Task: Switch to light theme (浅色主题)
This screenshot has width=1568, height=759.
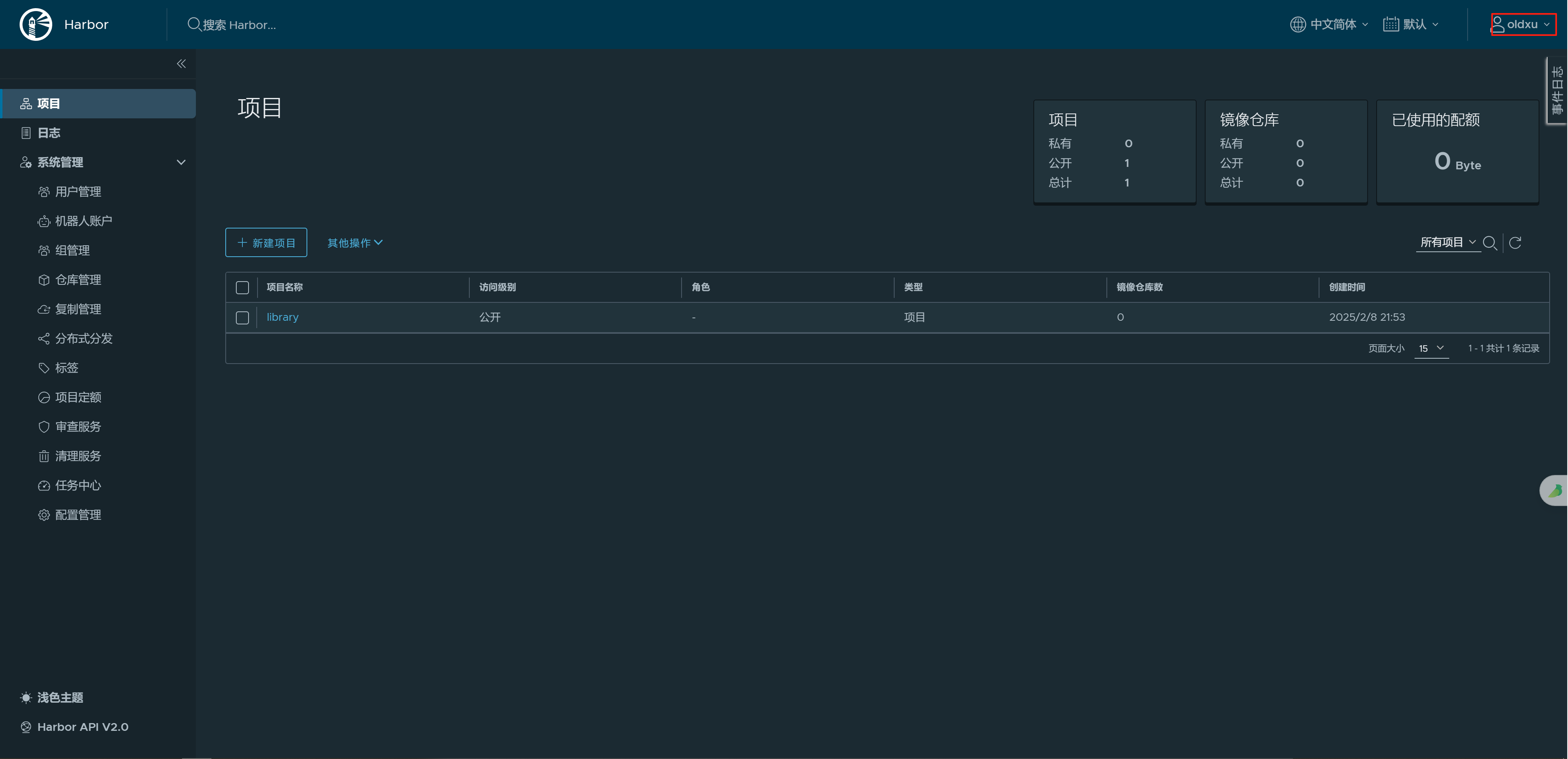Action: [x=60, y=697]
